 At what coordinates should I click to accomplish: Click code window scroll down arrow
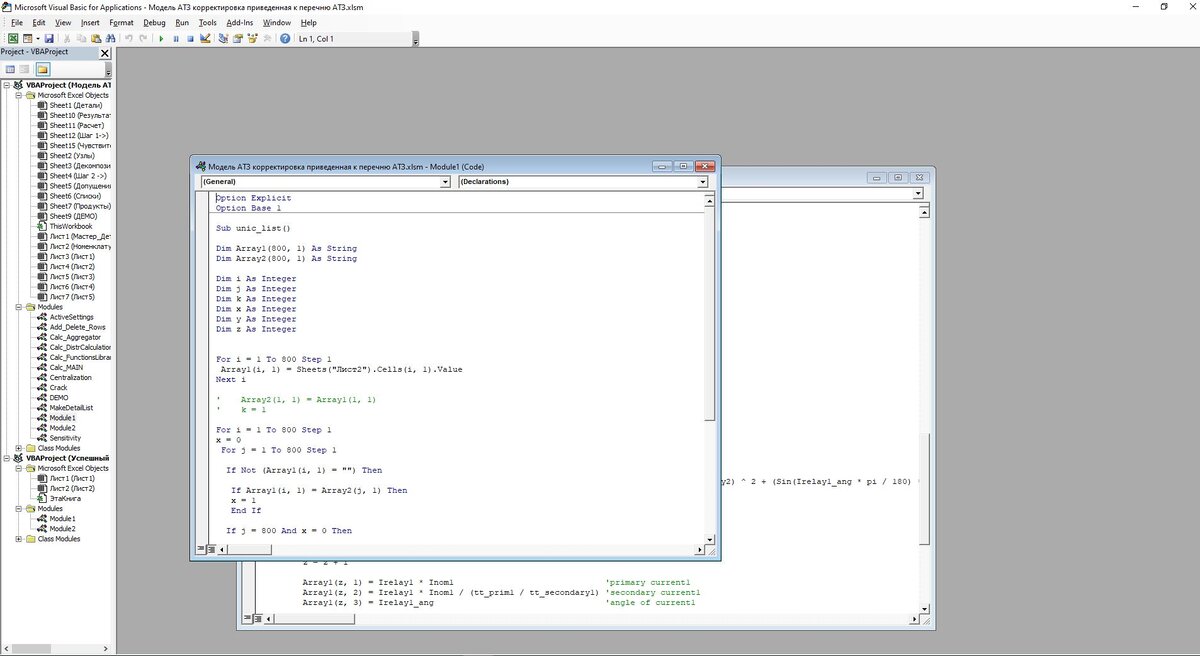(x=710, y=538)
